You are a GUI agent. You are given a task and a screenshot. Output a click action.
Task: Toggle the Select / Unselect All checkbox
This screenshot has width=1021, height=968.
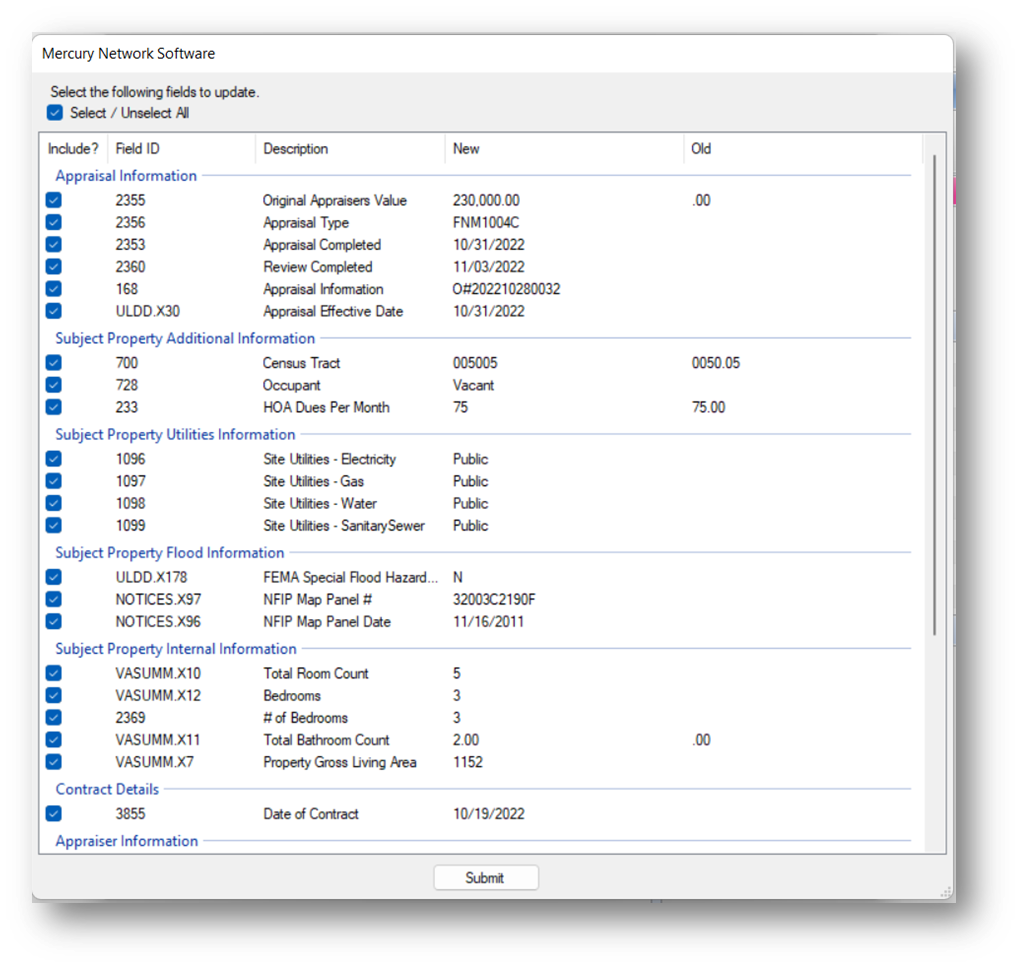click(x=55, y=113)
